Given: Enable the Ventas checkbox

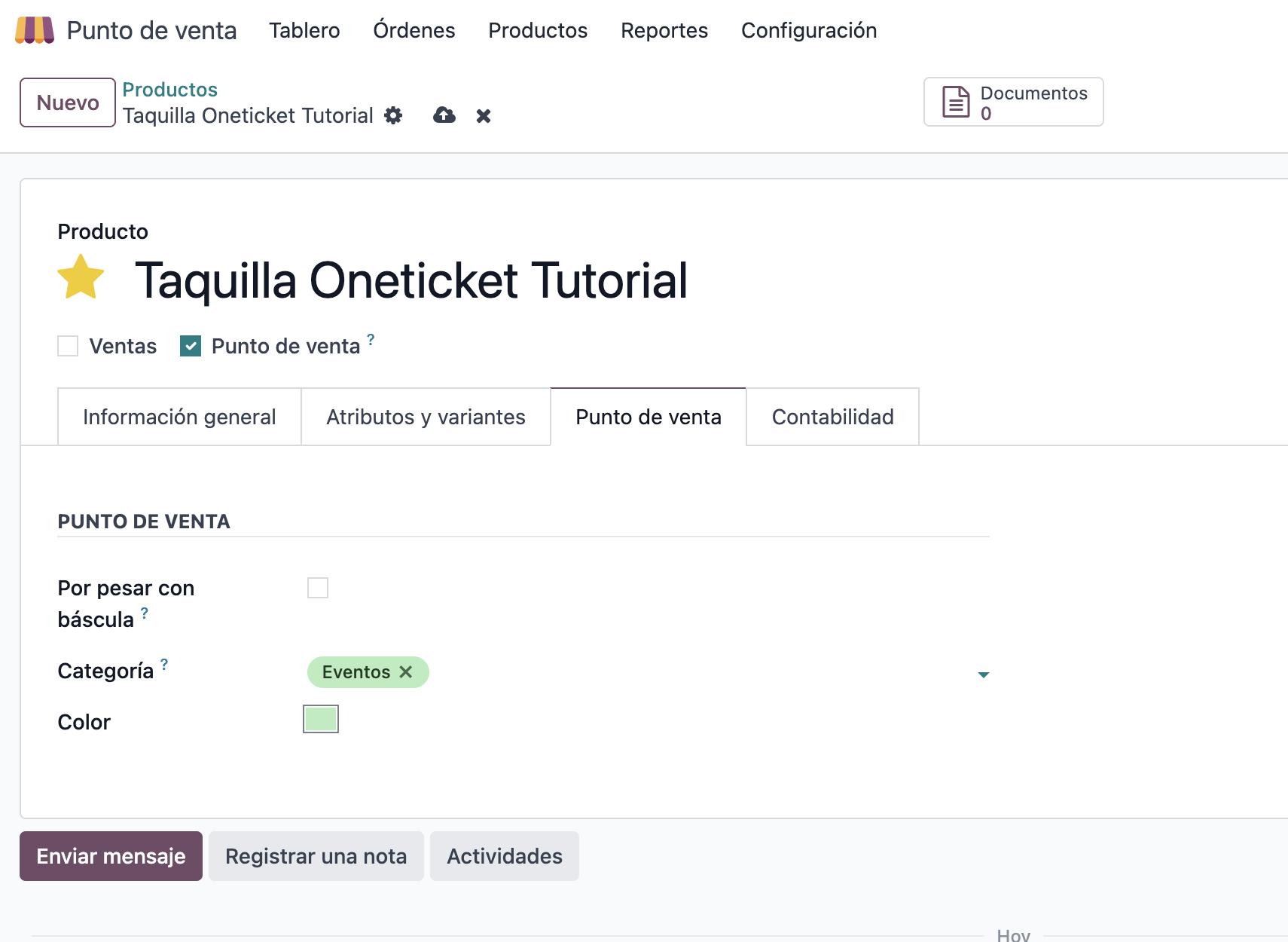Looking at the screenshot, I should coord(68,346).
